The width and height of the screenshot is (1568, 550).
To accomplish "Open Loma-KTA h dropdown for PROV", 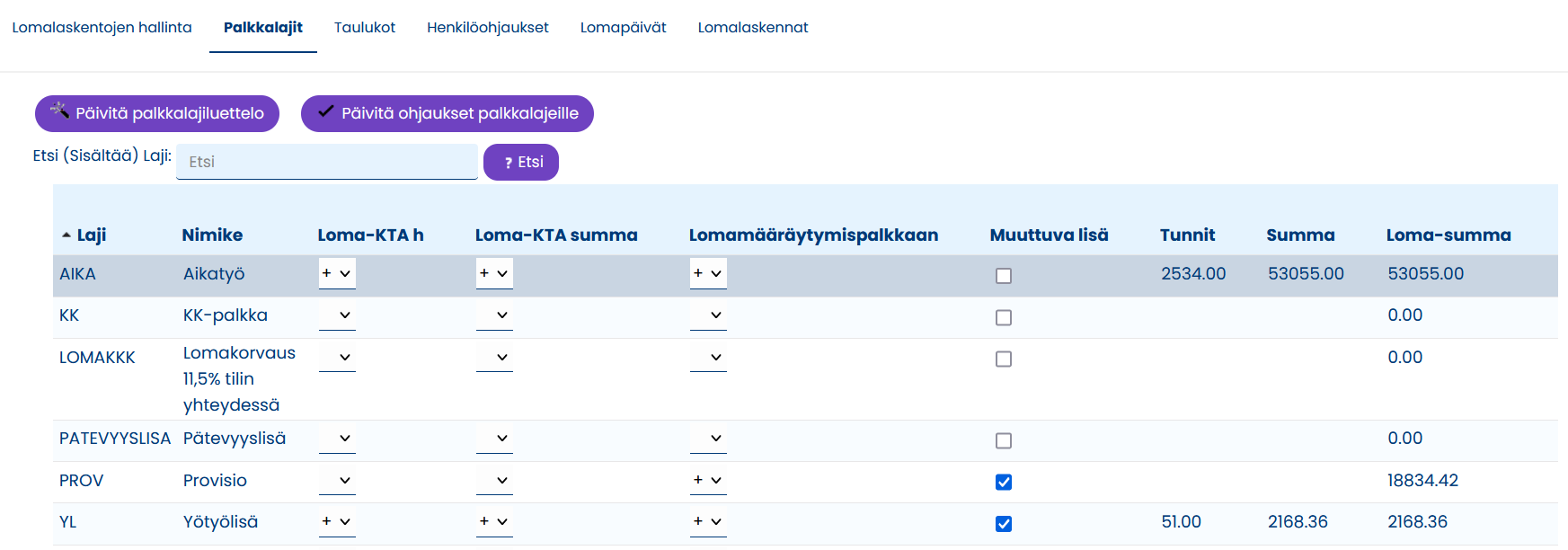I will [x=337, y=480].
